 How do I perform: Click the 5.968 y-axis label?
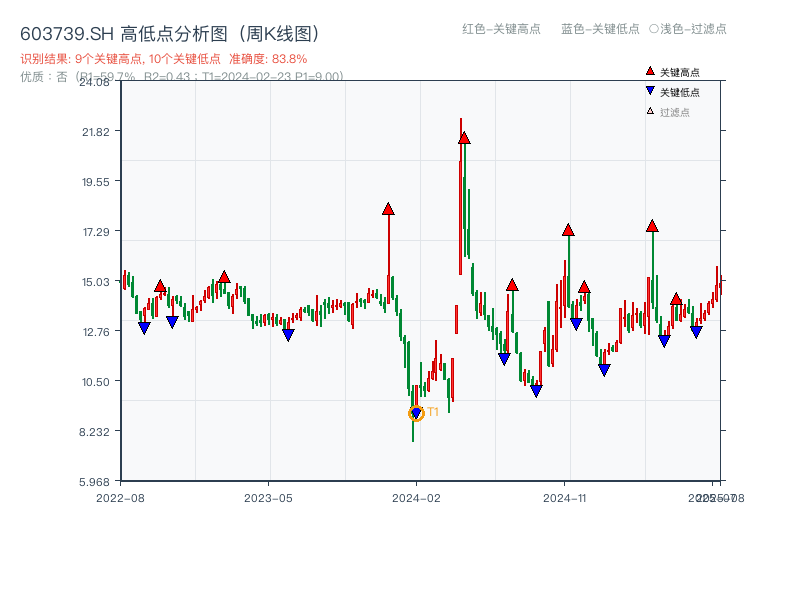click(94, 482)
